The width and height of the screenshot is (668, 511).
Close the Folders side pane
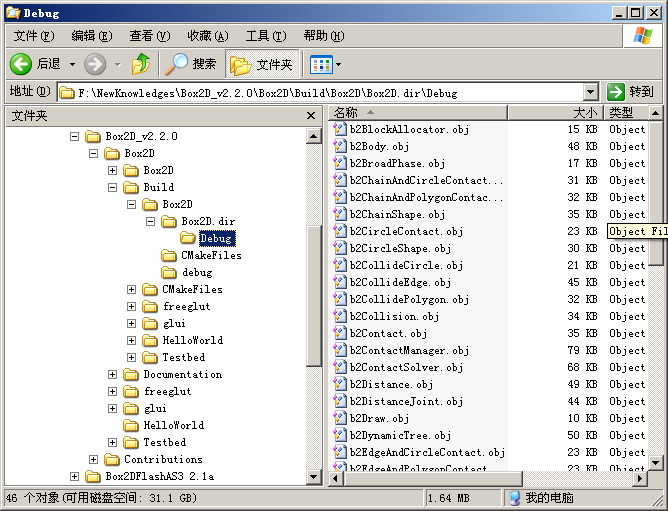coord(311,115)
